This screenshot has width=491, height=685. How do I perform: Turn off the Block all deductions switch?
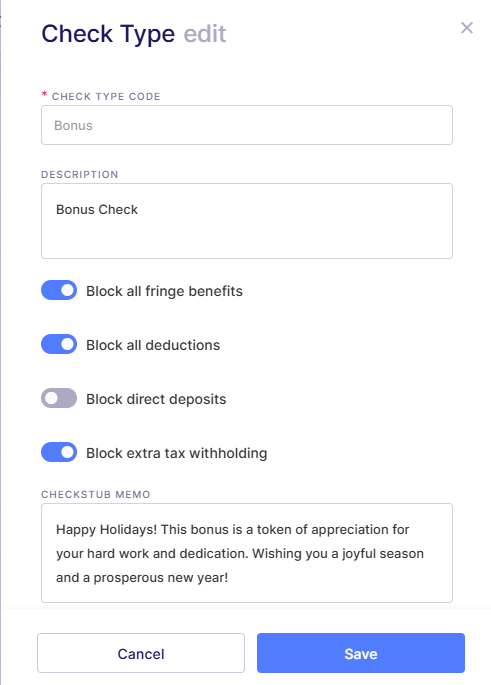pos(59,344)
